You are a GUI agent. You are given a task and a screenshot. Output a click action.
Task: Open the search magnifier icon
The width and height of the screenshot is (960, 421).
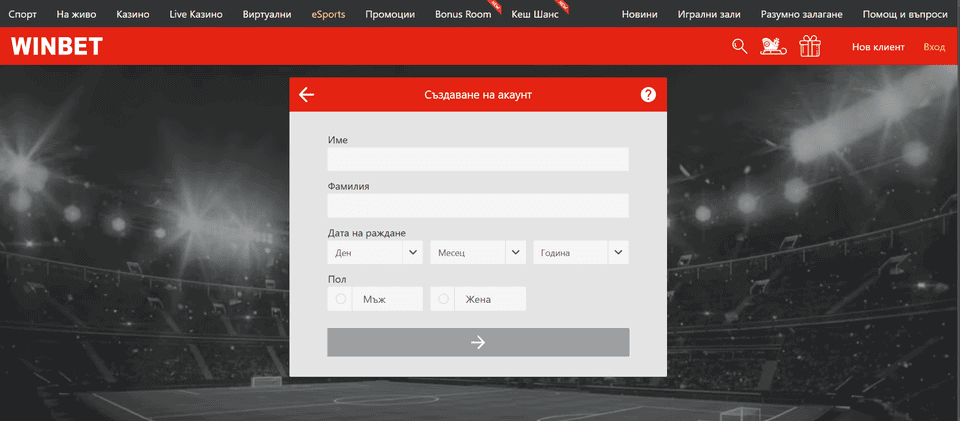(x=740, y=47)
